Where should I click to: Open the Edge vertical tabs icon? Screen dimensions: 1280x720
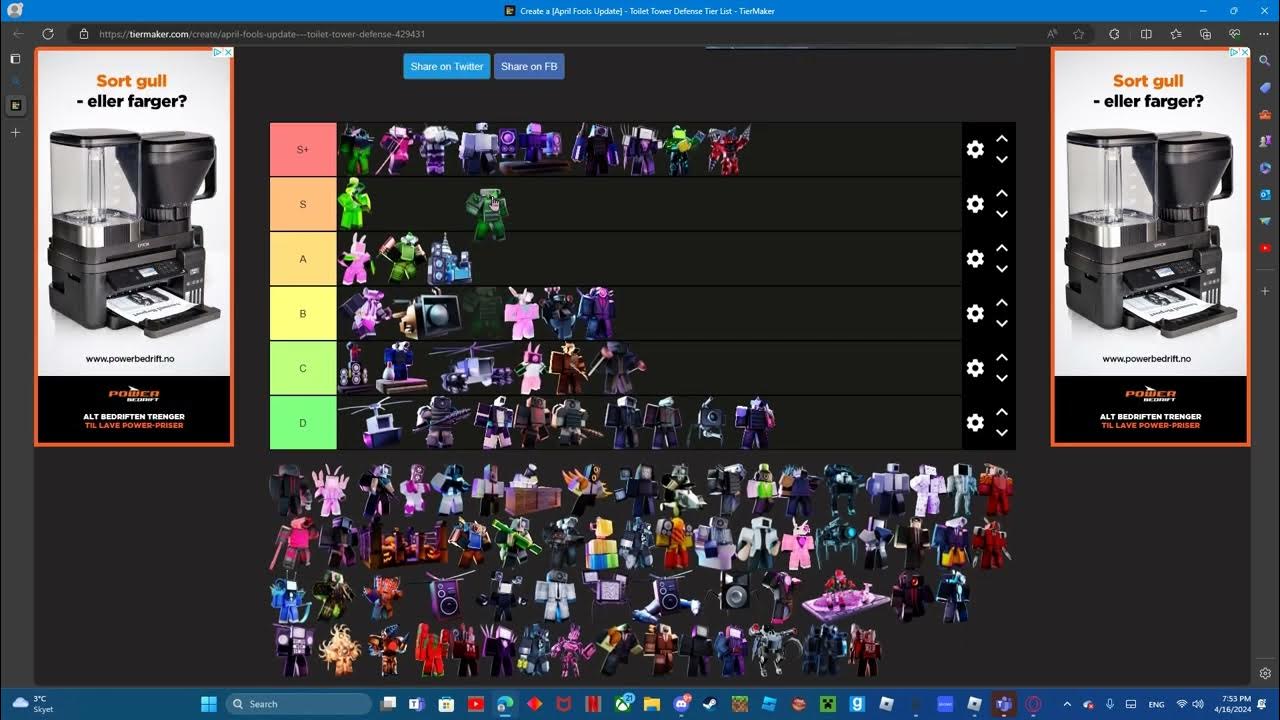tap(15, 59)
